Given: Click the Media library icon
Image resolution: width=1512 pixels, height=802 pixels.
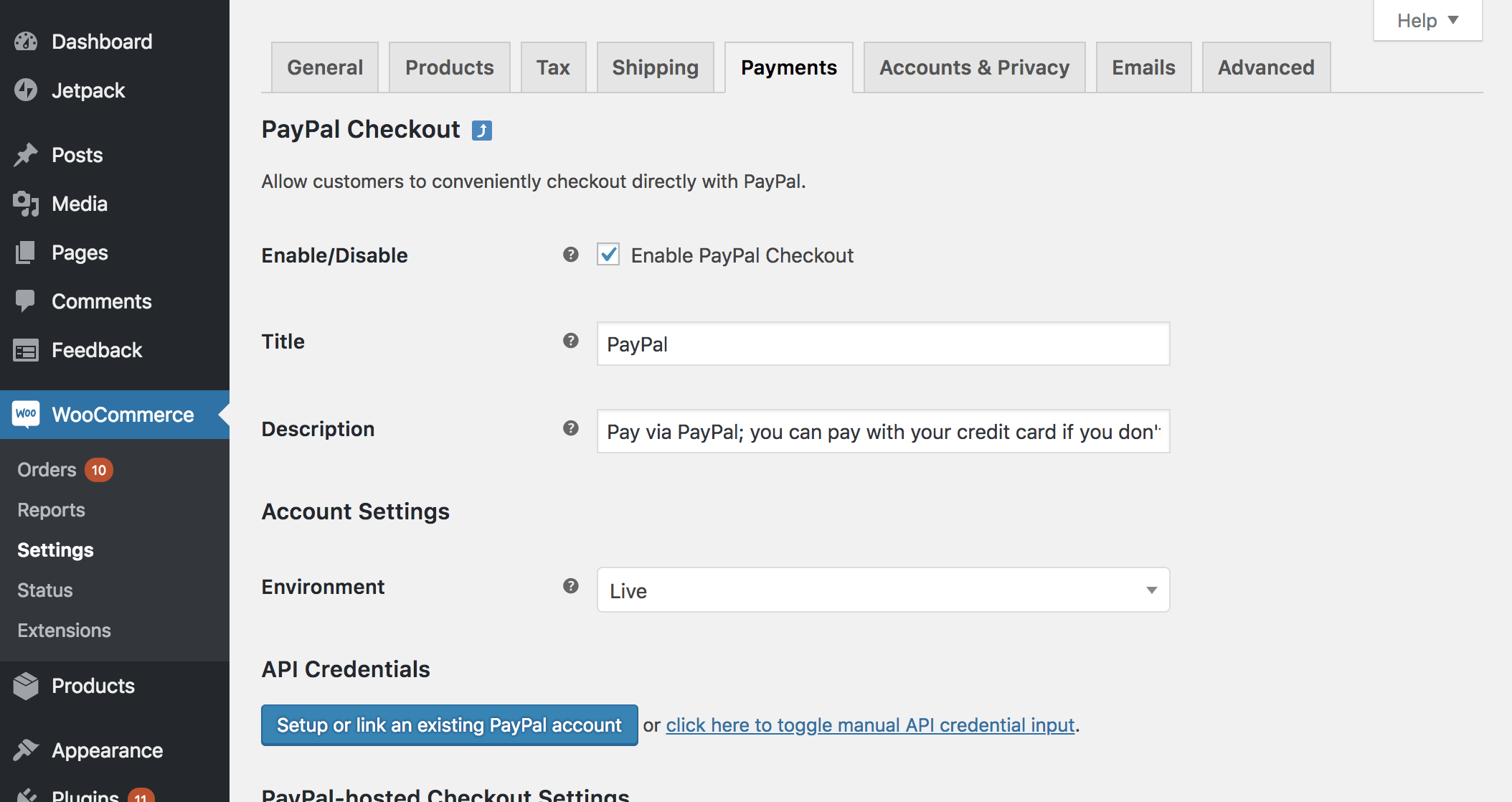Looking at the screenshot, I should (26, 204).
